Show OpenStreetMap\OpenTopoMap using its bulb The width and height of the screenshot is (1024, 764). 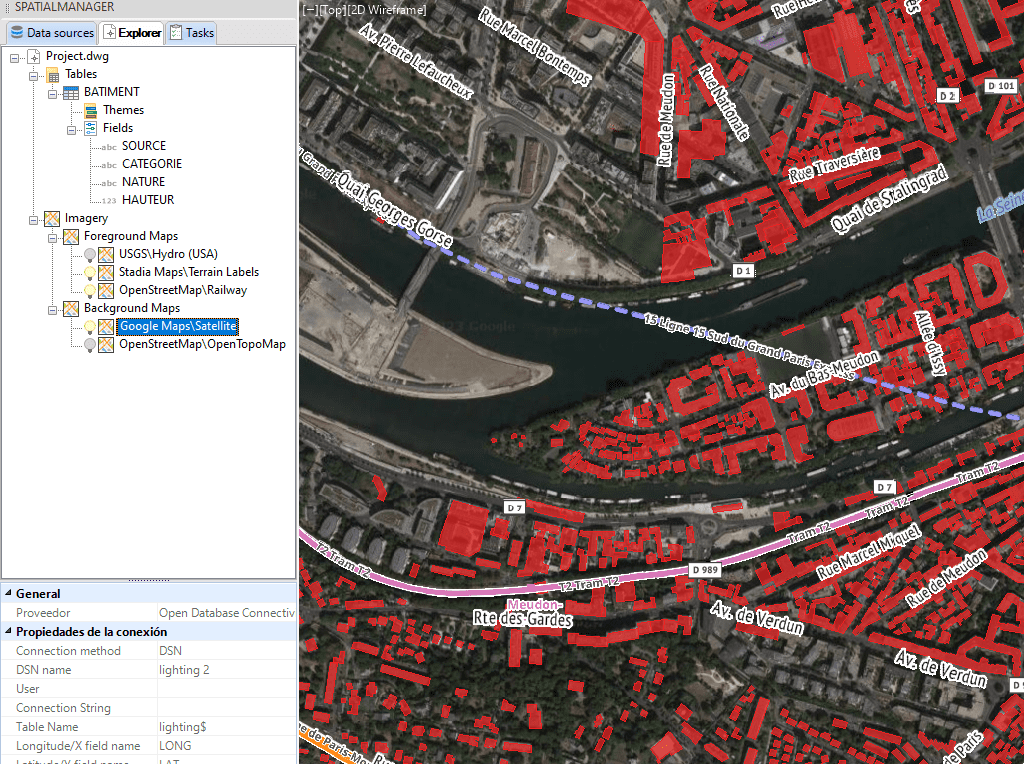90,345
